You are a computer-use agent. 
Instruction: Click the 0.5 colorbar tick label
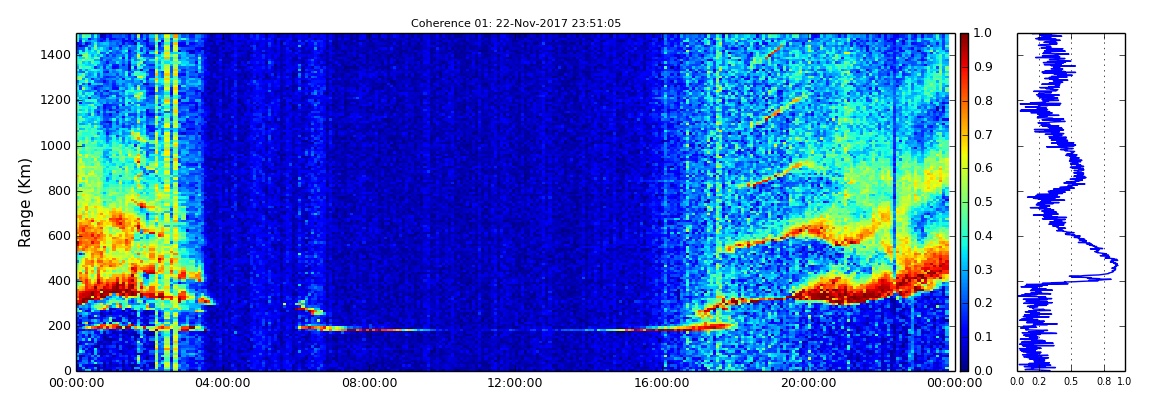click(x=981, y=202)
